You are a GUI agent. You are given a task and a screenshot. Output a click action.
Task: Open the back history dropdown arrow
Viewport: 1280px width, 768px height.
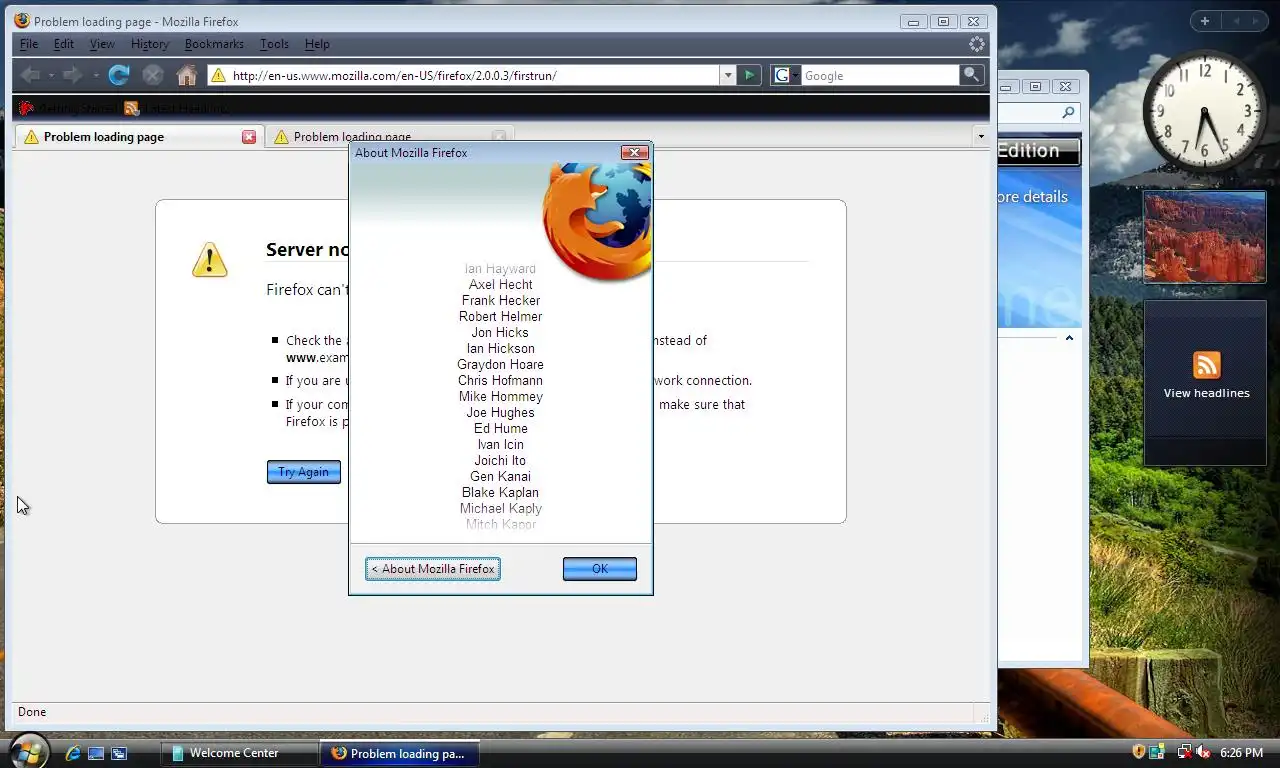(x=51, y=76)
